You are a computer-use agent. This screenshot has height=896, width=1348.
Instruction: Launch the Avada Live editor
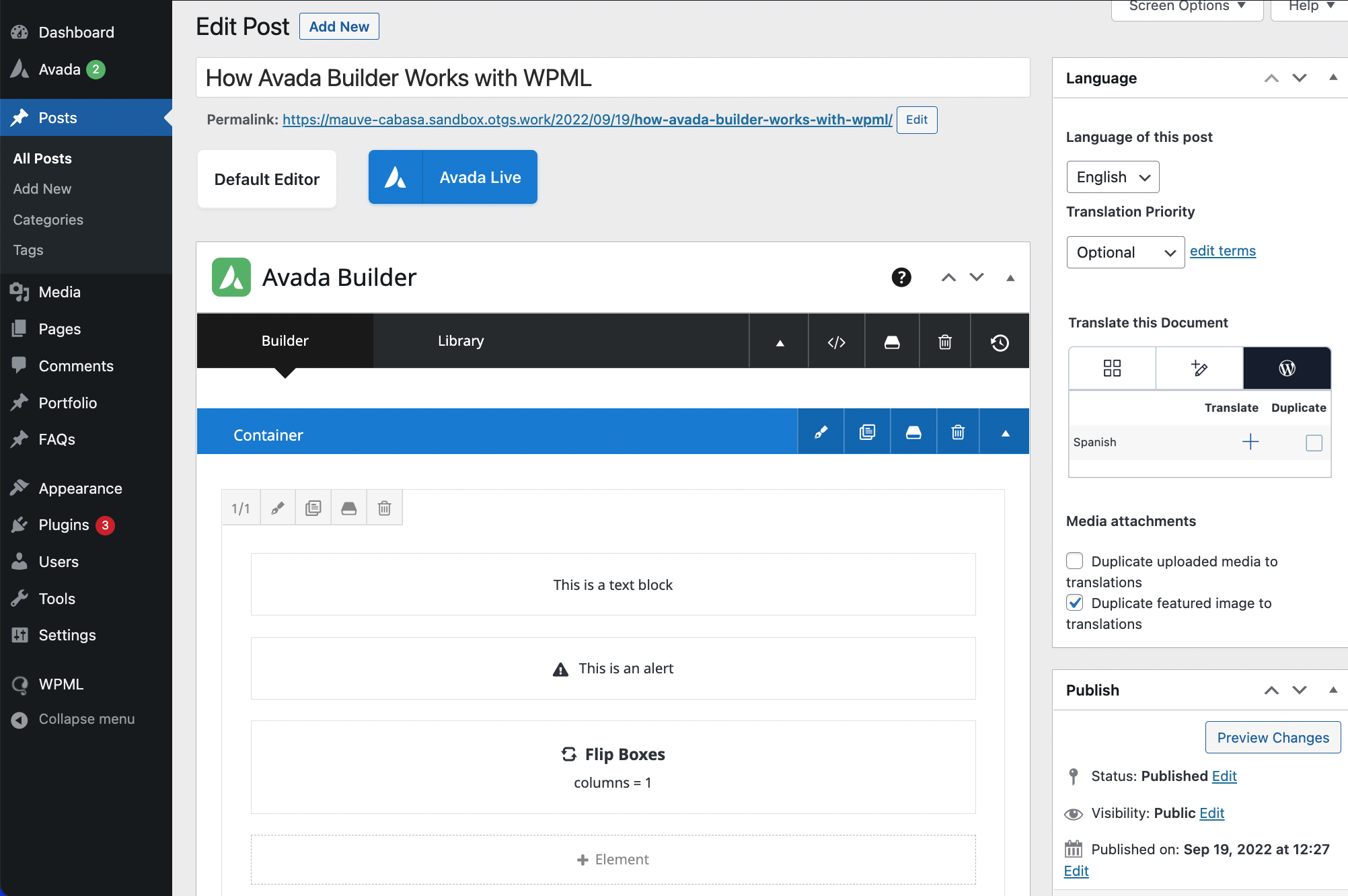(x=453, y=177)
